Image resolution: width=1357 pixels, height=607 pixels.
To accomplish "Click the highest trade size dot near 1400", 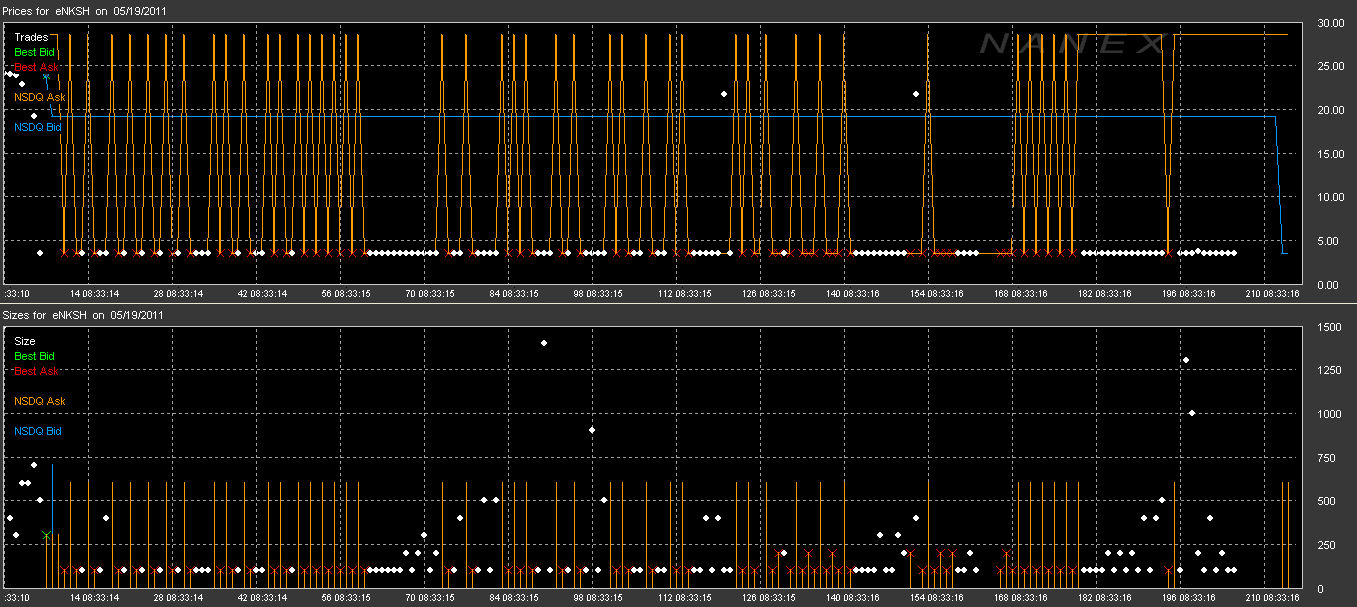I will (544, 343).
